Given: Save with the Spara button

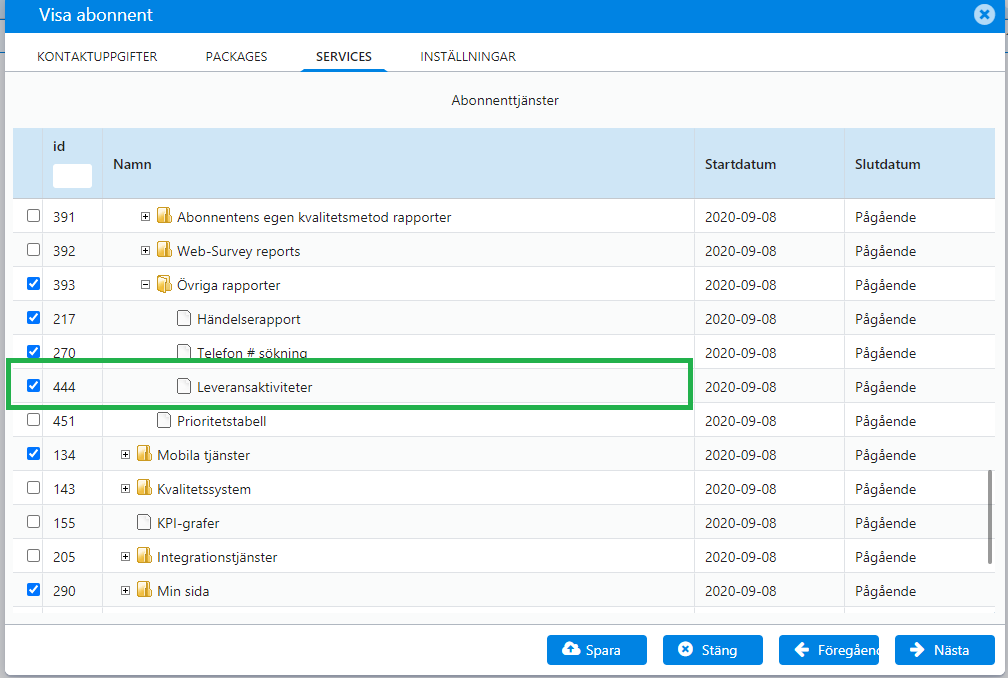Looking at the screenshot, I should point(597,650).
